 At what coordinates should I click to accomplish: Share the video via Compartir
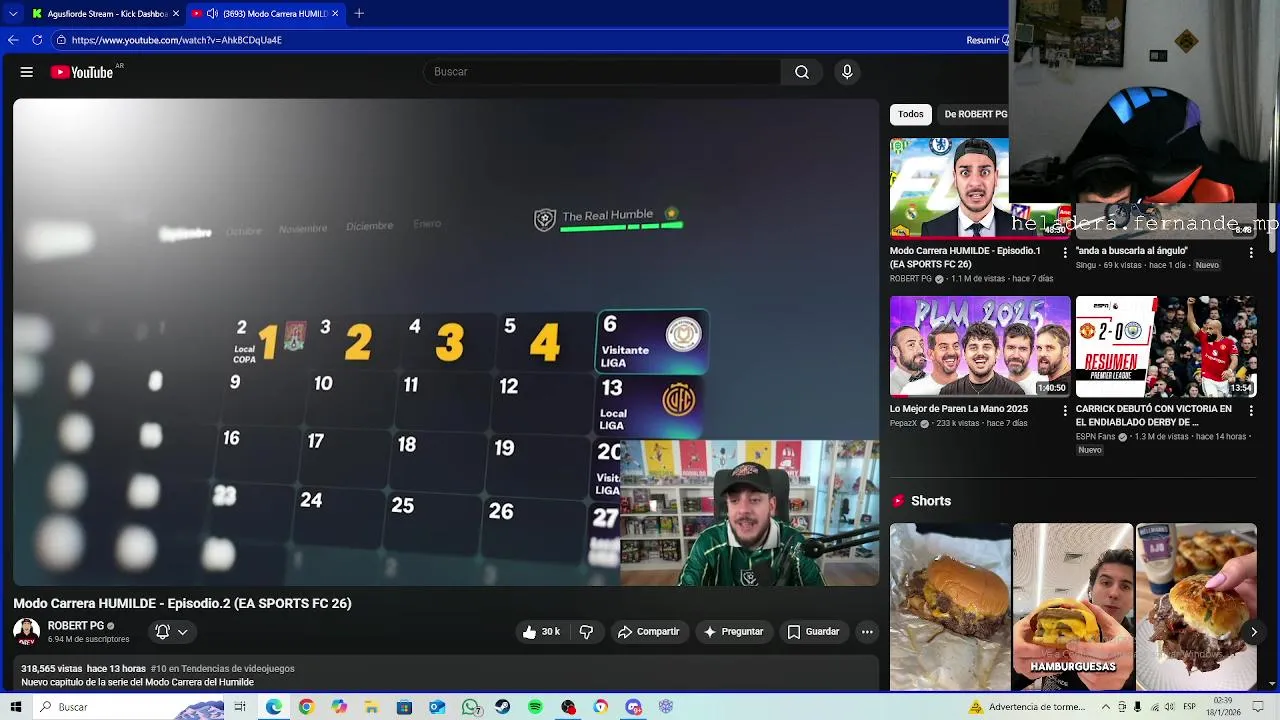648,632
